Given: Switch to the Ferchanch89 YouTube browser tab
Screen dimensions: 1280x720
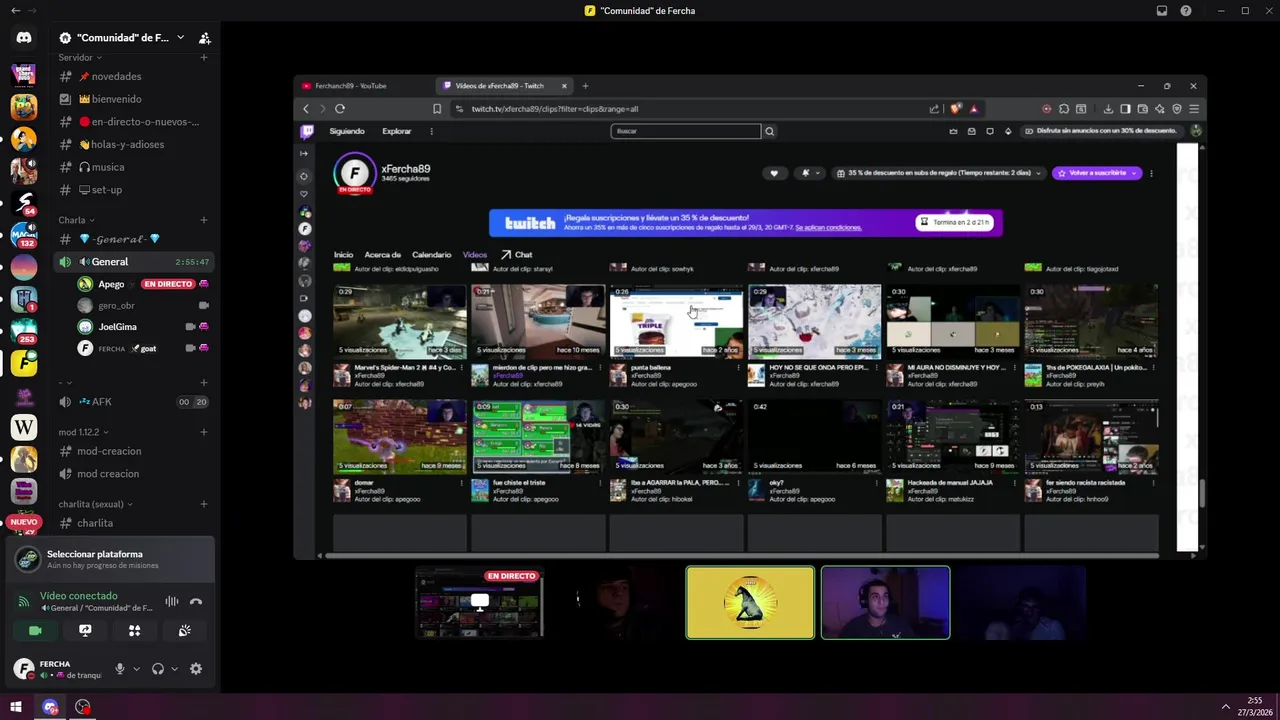Looking at the screenshot, I should (x=365, y=86).
